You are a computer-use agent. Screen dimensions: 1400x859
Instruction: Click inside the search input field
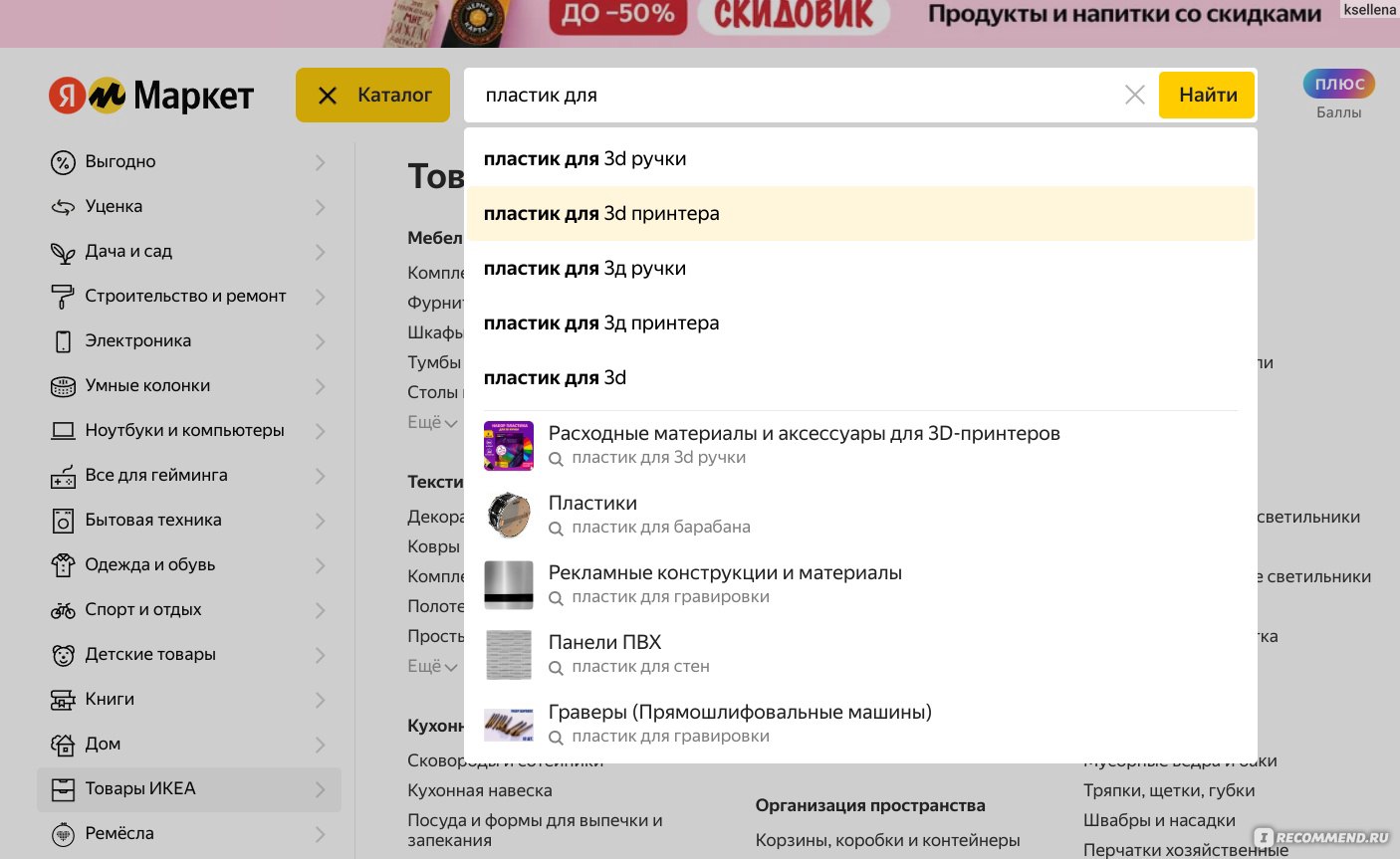[x=797, y=95]
